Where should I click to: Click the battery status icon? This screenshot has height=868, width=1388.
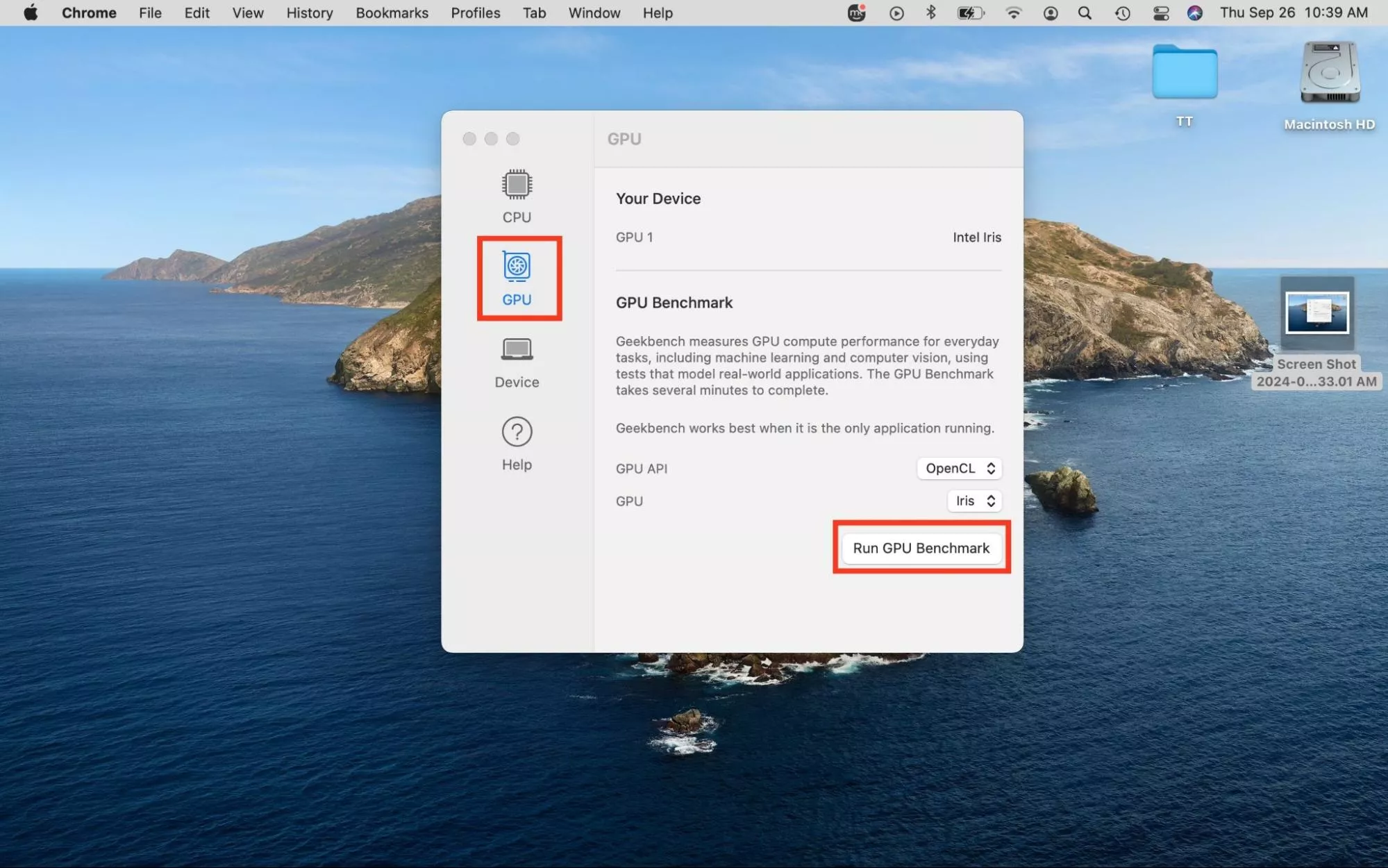pos(970,13)
